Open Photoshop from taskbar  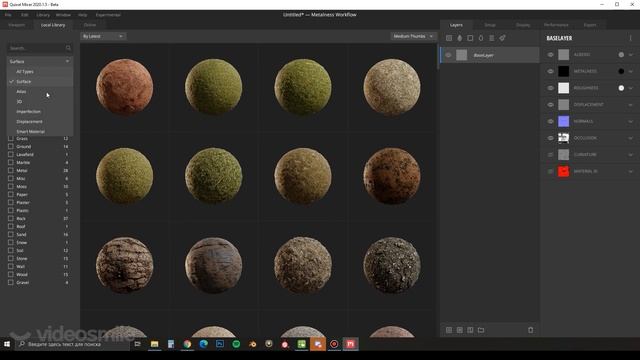(x=220, y=344)
